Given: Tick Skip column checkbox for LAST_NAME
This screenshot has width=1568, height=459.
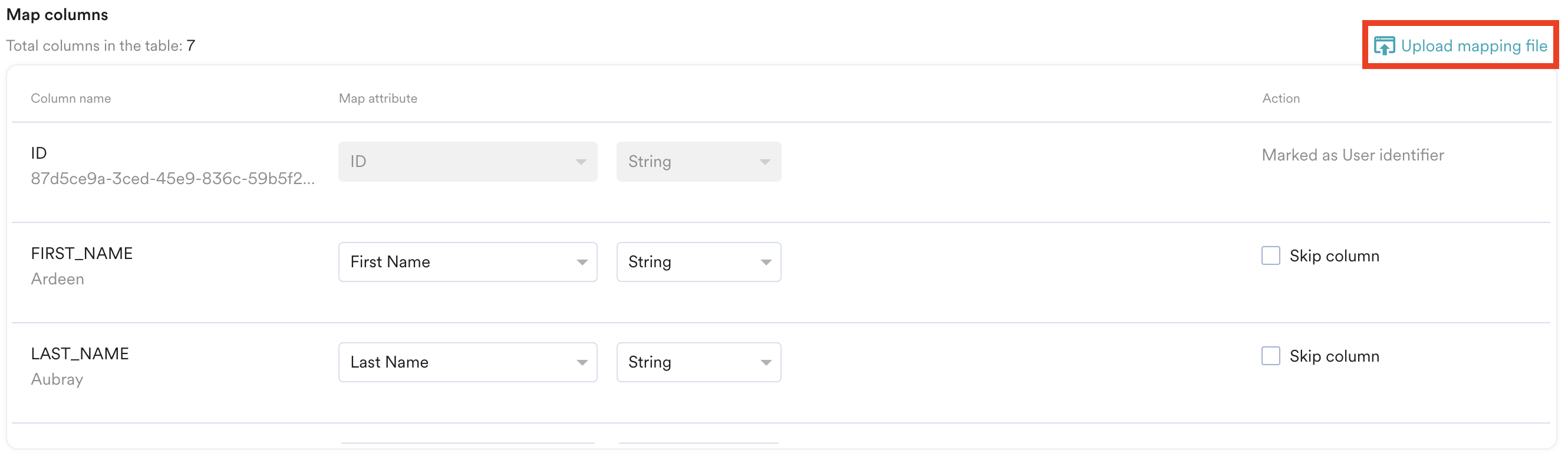Looking at the screenshot, I should pos(1270,356).
